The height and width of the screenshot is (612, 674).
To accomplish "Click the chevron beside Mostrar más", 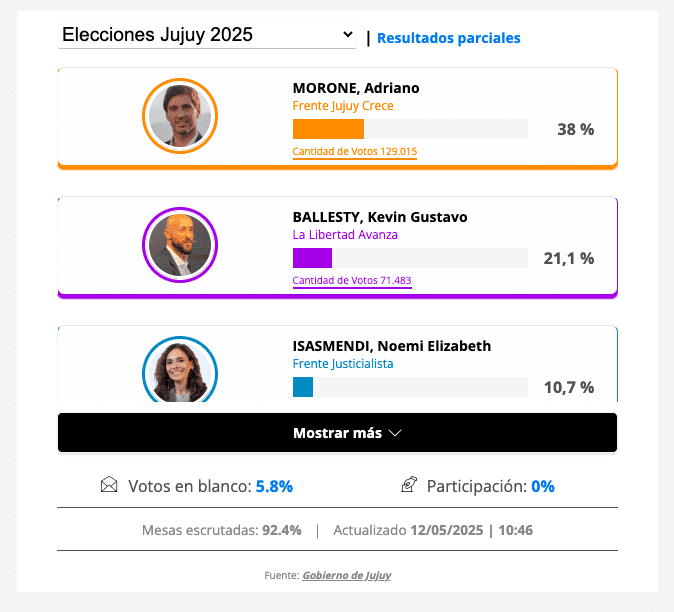I will point(395,433).
